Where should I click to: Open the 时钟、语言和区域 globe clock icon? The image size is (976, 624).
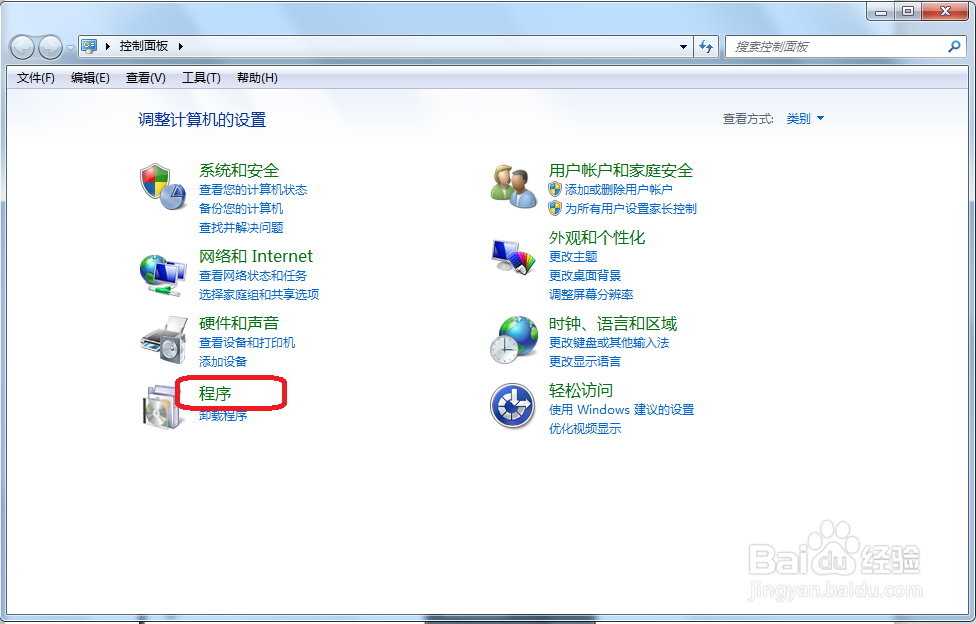click(514, 340)
